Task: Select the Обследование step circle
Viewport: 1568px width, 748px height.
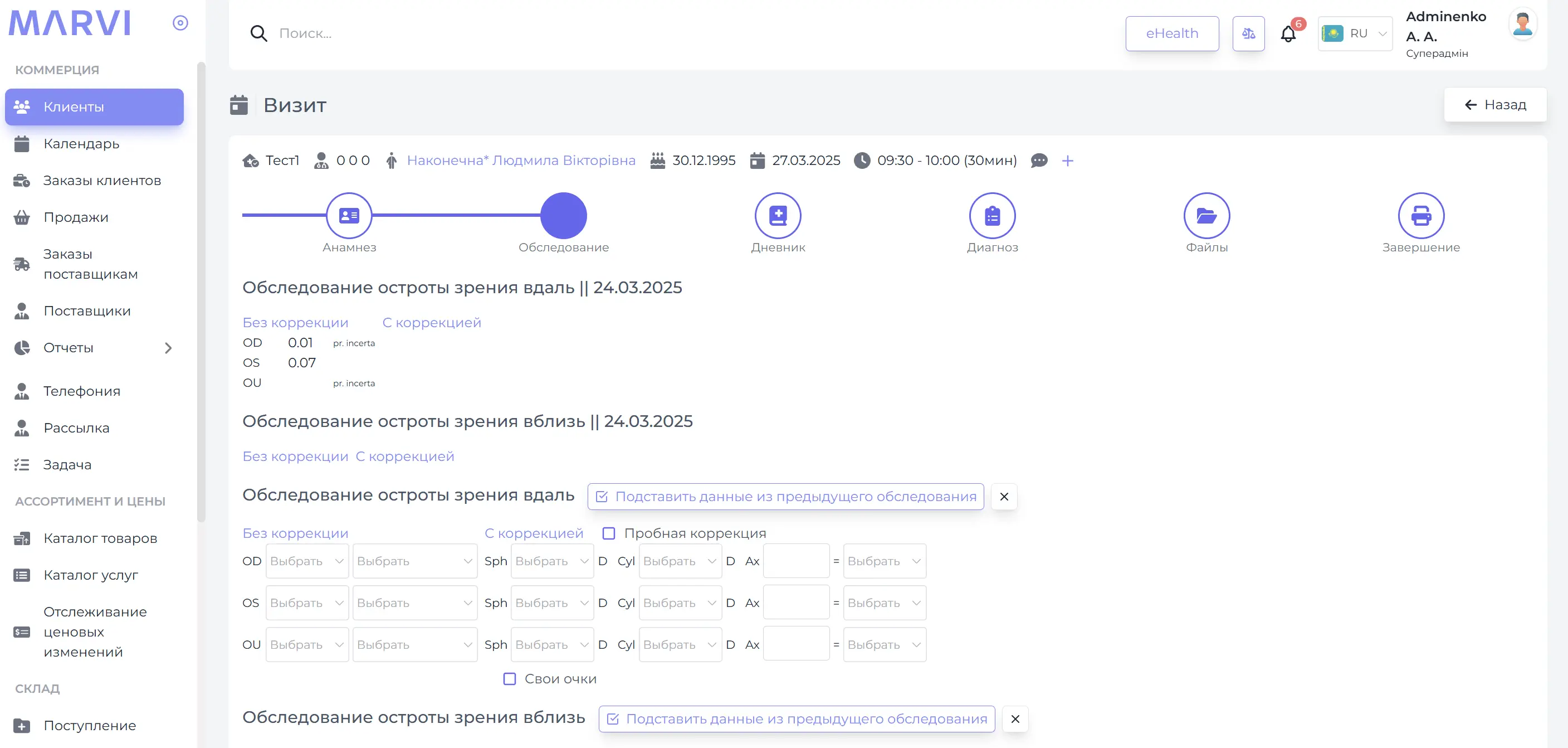Action: coord(564,216)
